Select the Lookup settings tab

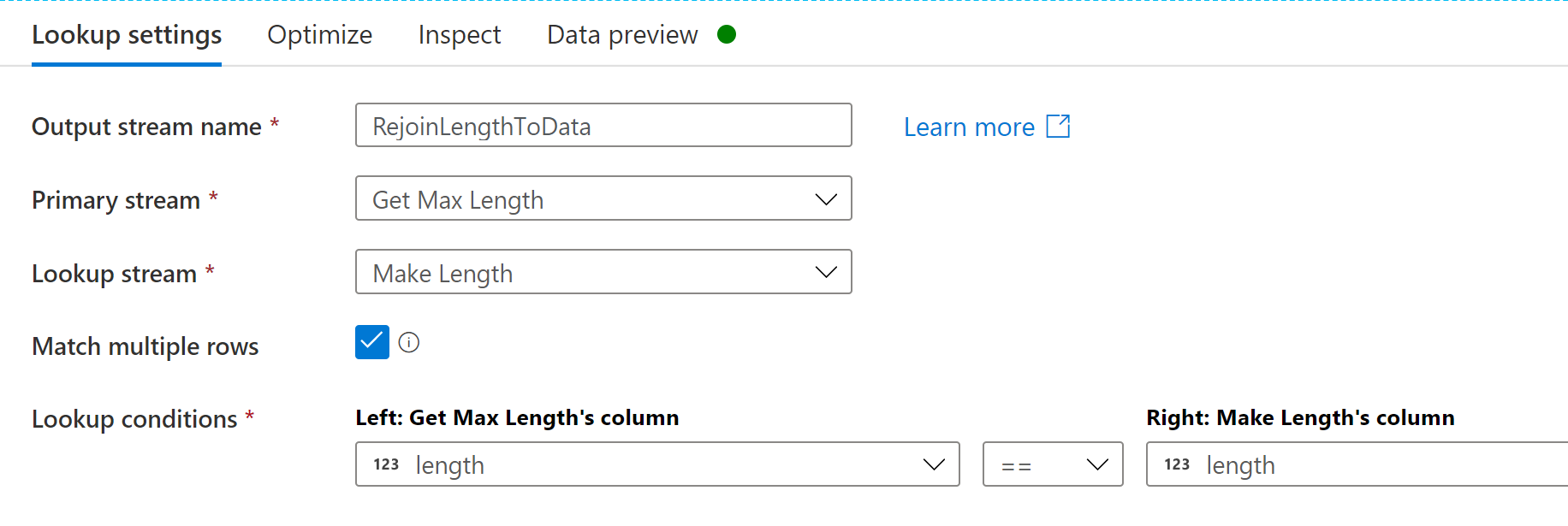(x=127, y=35)
